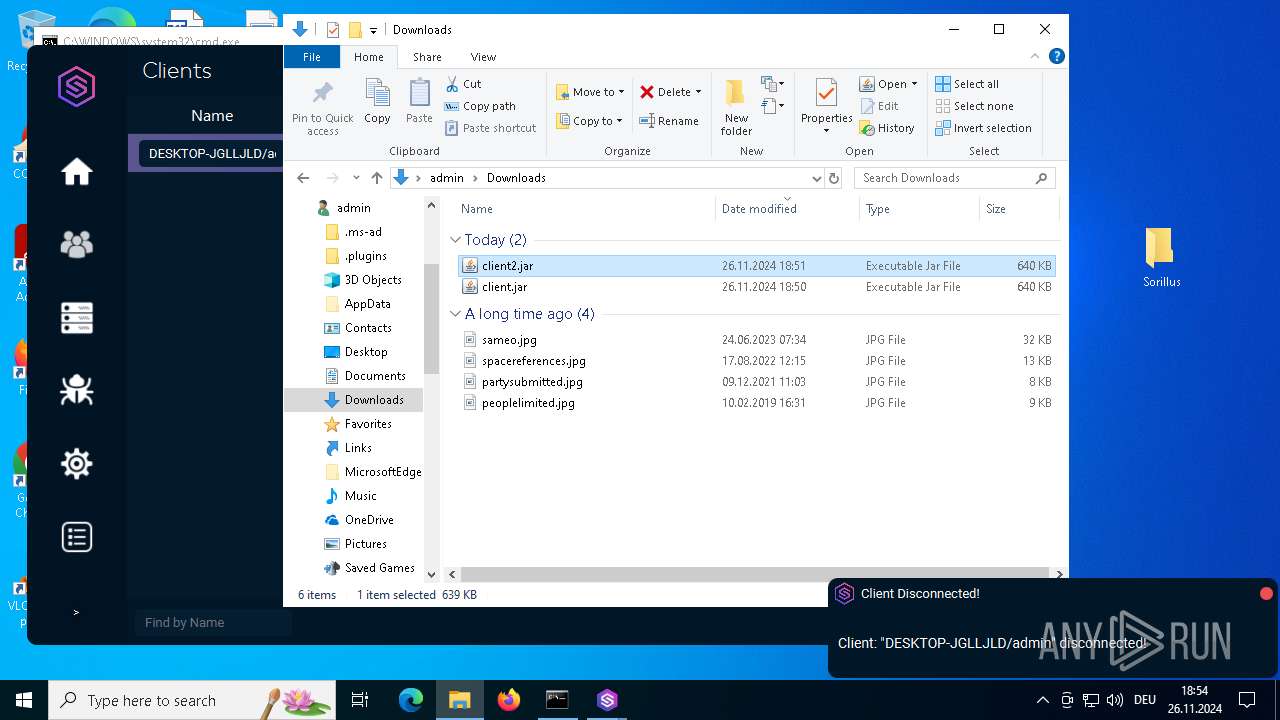The height and width of the screenshot is (720, 1280).
Task: Open the Copy to dropdown
Action: 589,121
